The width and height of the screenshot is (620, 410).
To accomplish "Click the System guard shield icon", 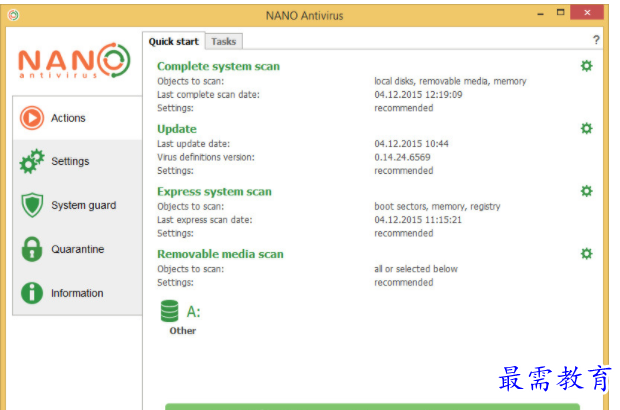I will 32,205.
